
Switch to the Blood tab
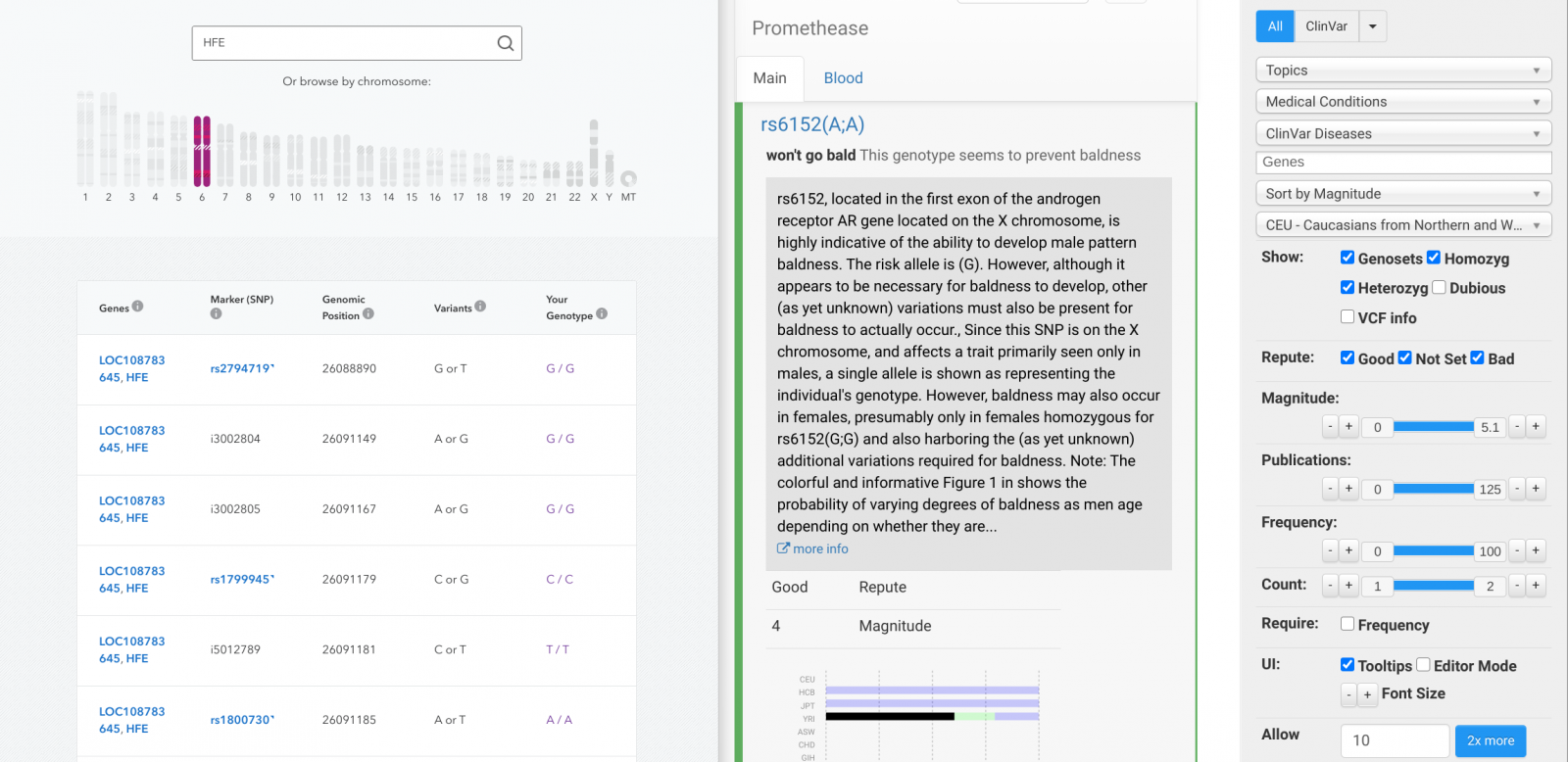coord(843,78)
